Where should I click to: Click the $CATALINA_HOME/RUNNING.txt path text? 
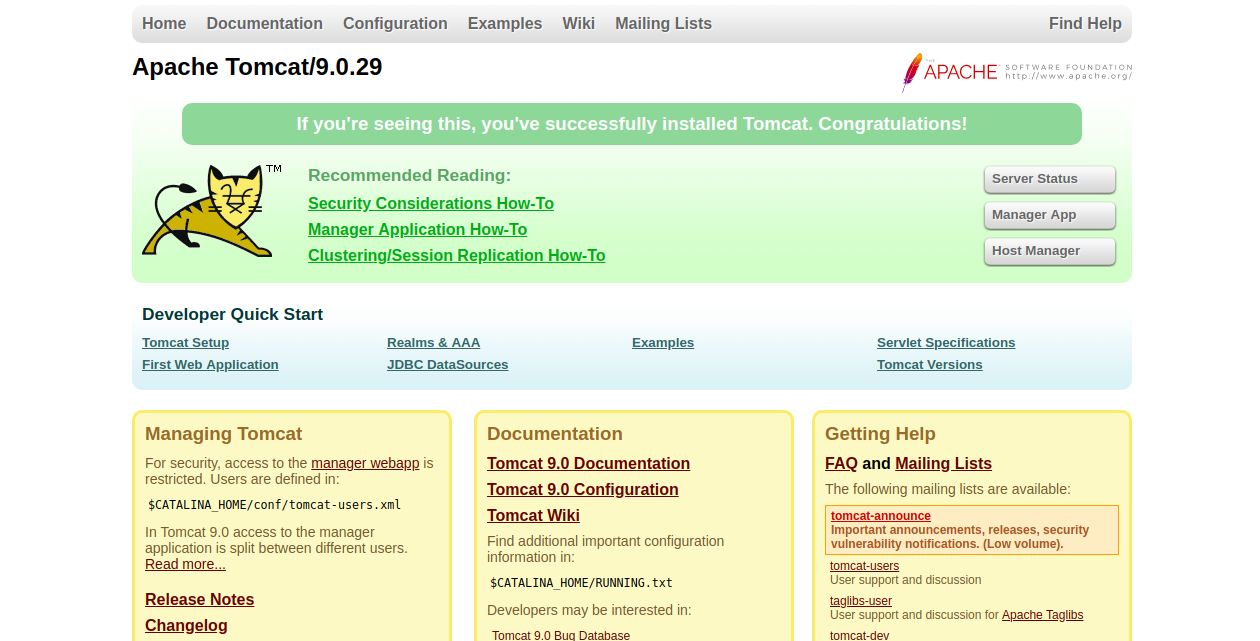point(581,583)
